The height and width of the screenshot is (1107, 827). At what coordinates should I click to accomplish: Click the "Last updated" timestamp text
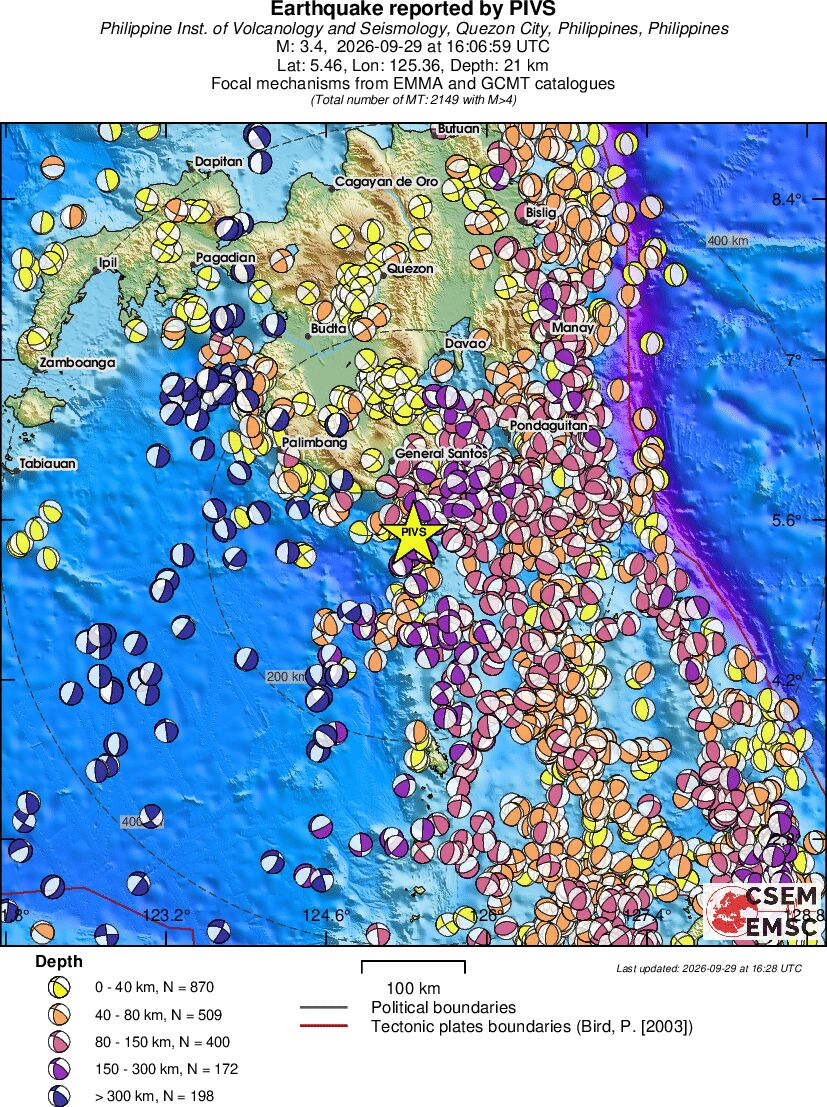tap(709, 968)
